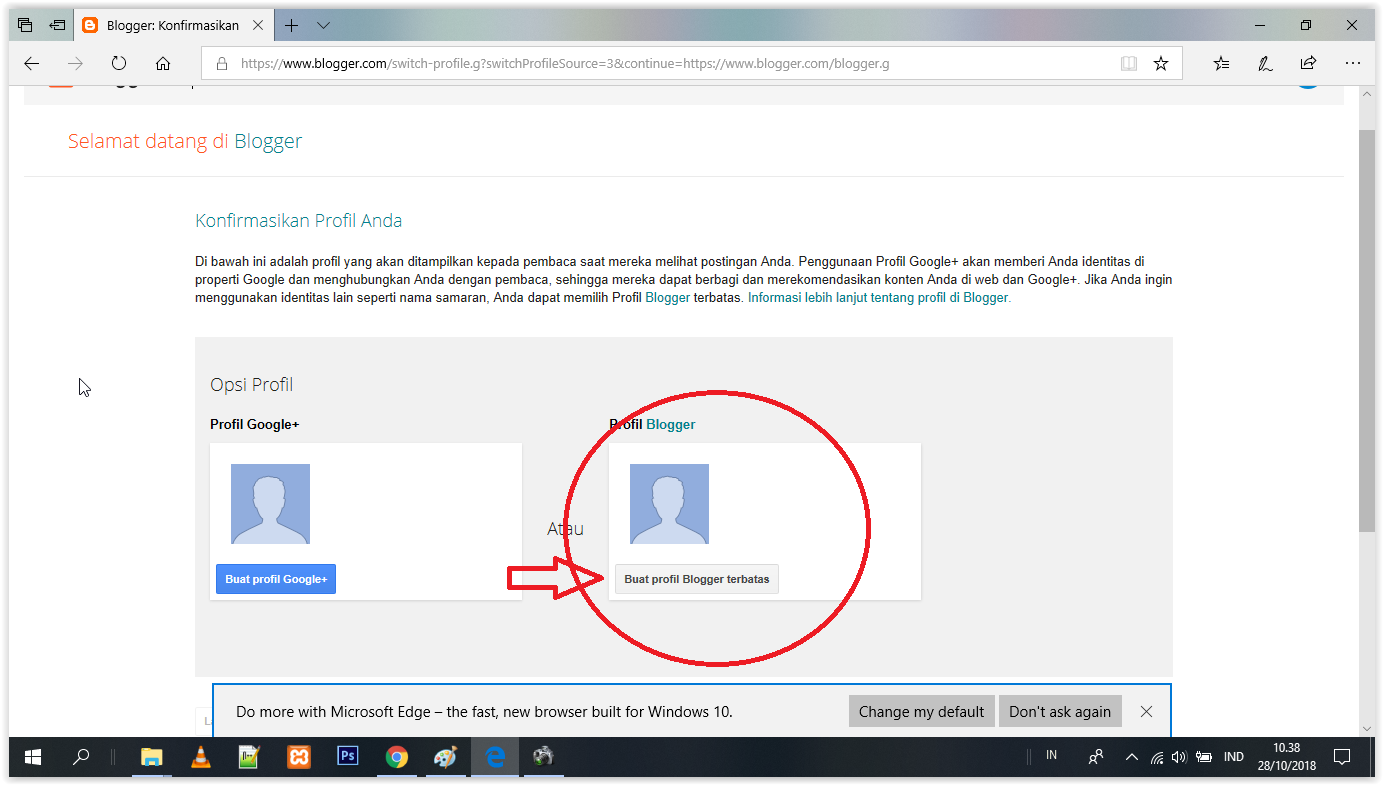This screenshot has height=785, width=1383.
Task: Click the browser Back arrow
Action: coord(31,63)
